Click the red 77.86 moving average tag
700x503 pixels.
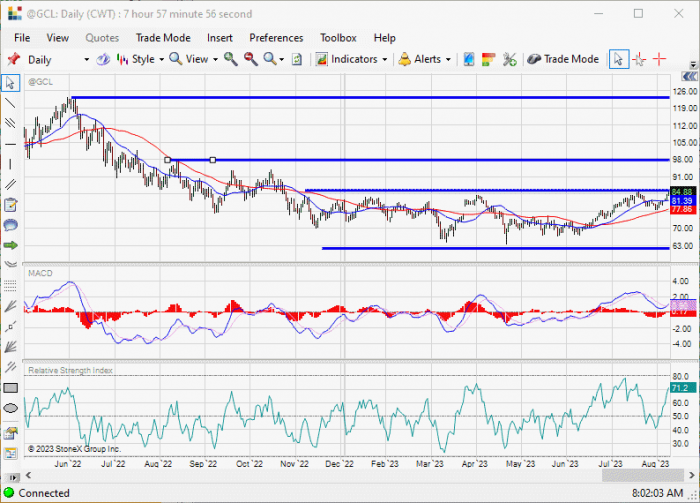tap(682, 209)
